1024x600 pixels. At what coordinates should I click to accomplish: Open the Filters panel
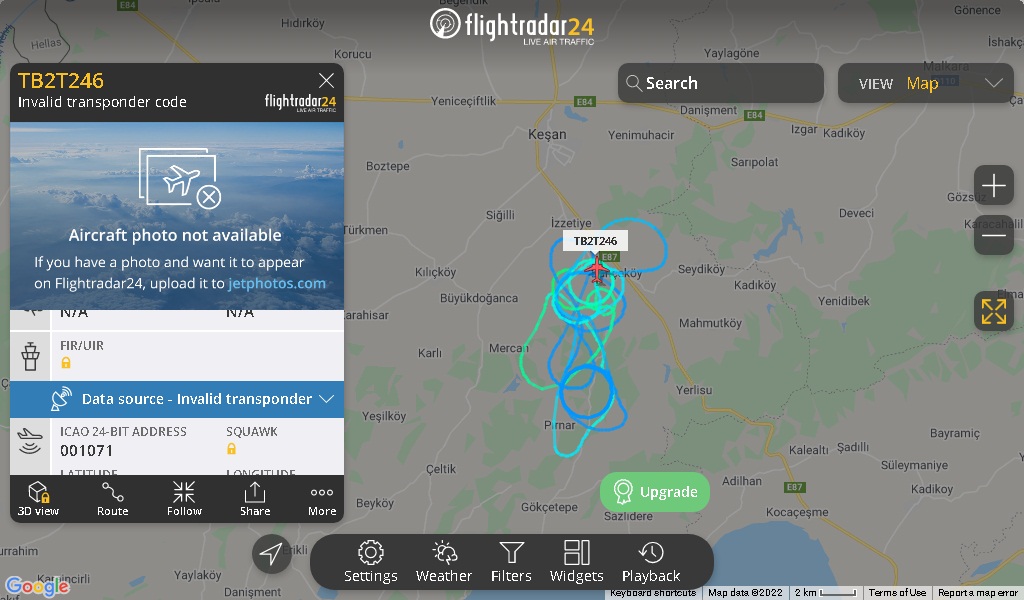[511, 561]
